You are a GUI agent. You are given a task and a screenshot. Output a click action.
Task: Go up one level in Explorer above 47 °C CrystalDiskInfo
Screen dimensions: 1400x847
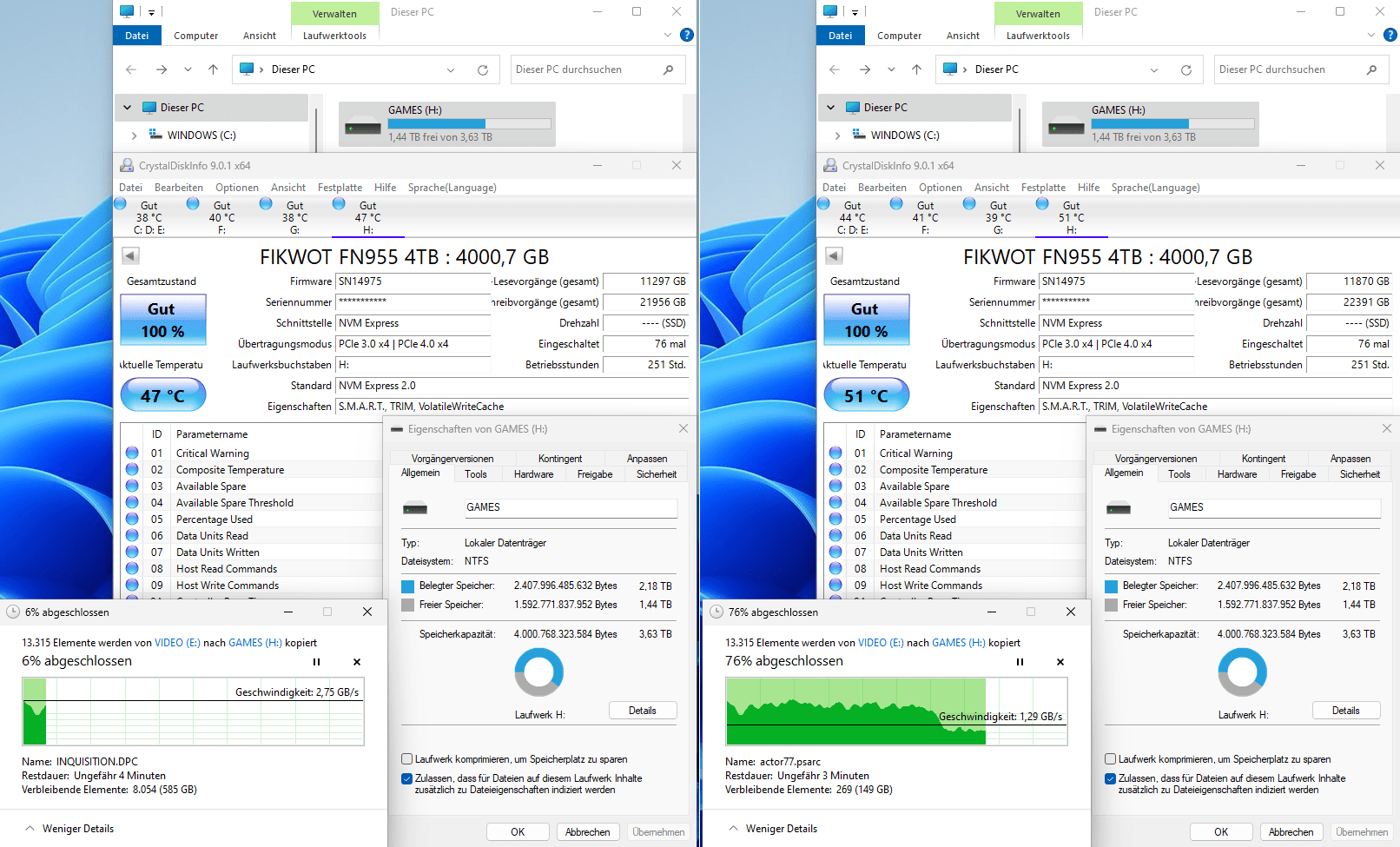pyautogui.click(x=214, y=69)
